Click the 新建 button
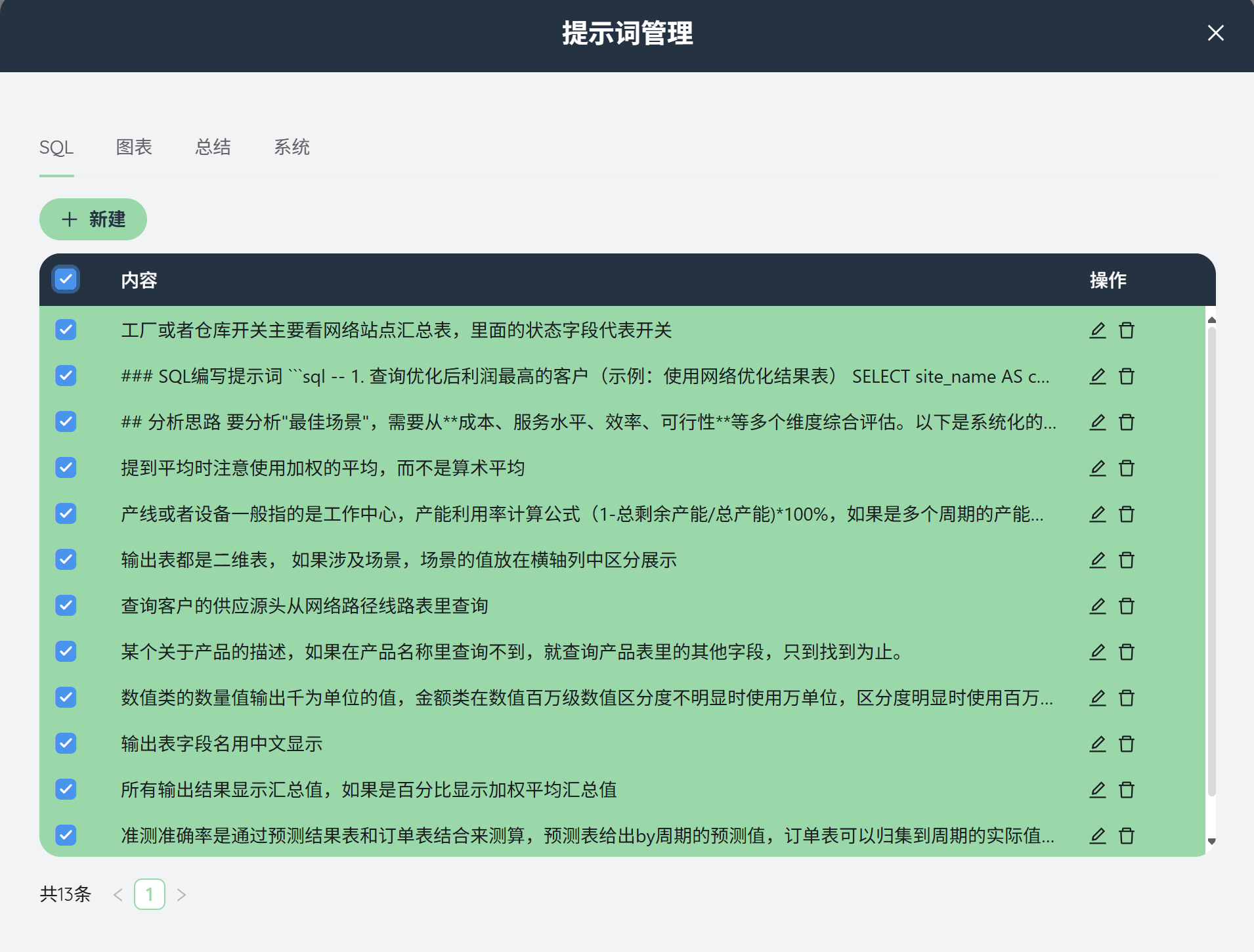Image resolution: width=1254 pixels, height=952 pixels. click(93, 219)
